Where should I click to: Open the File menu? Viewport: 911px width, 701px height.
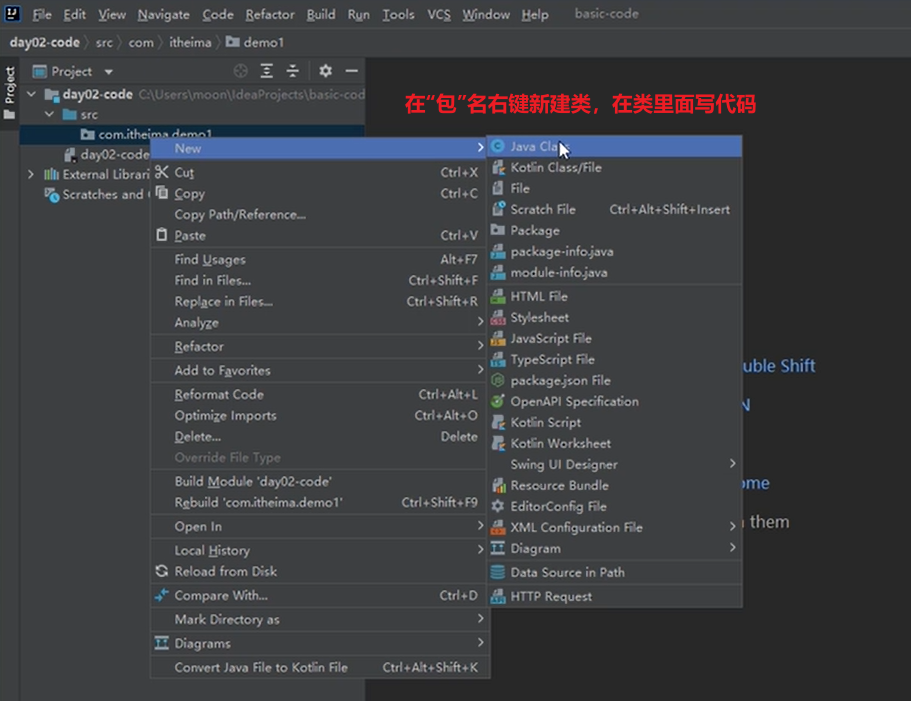coord(42,15)
